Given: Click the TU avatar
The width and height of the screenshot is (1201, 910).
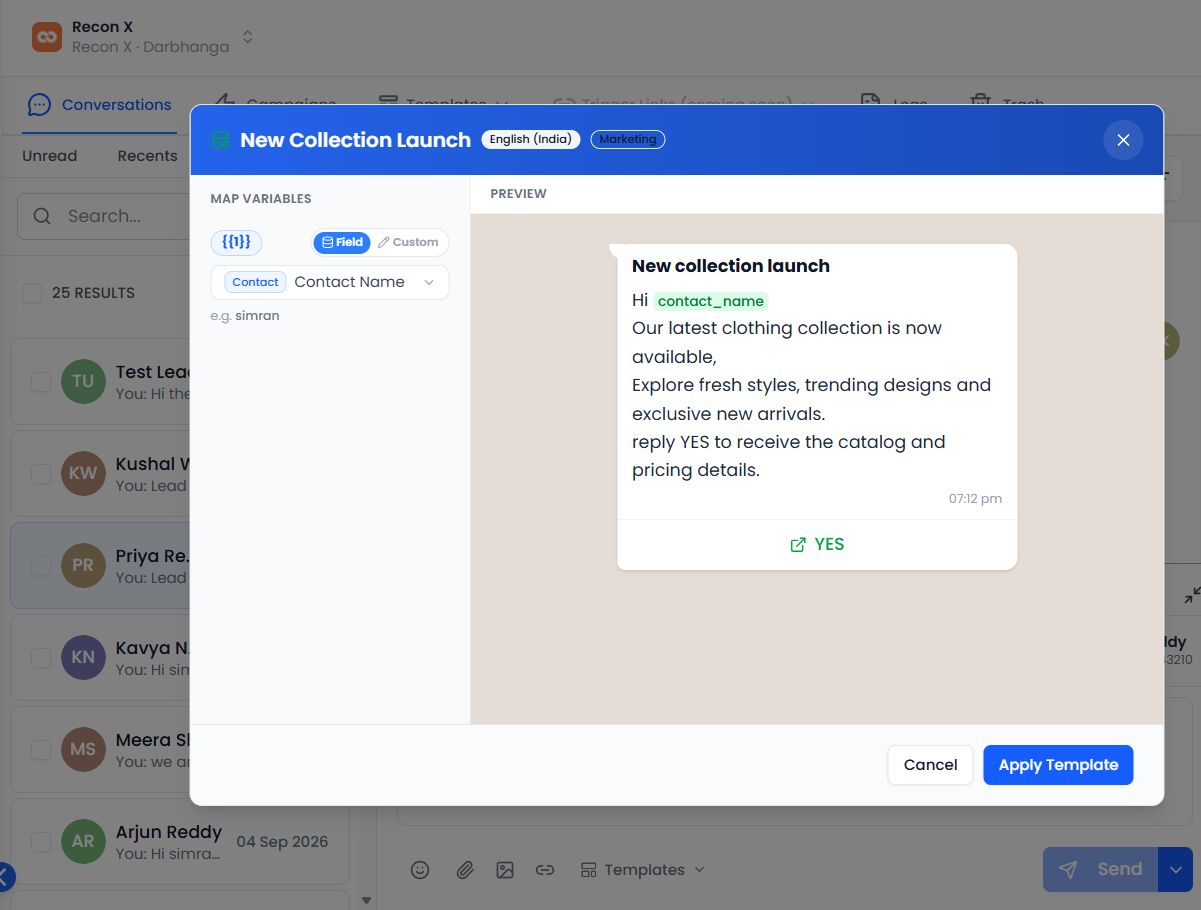Looking at the screenshot, I should [x=83, y=382].
